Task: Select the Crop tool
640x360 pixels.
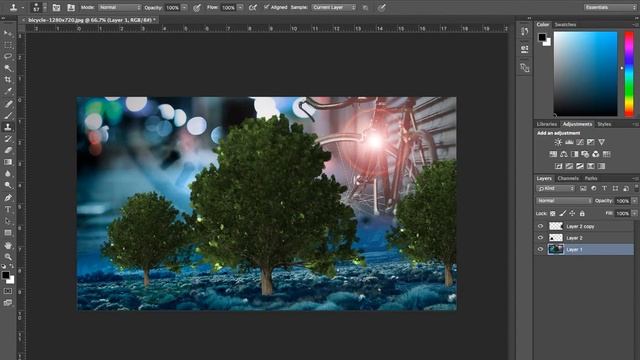Action: pos(8,80)
